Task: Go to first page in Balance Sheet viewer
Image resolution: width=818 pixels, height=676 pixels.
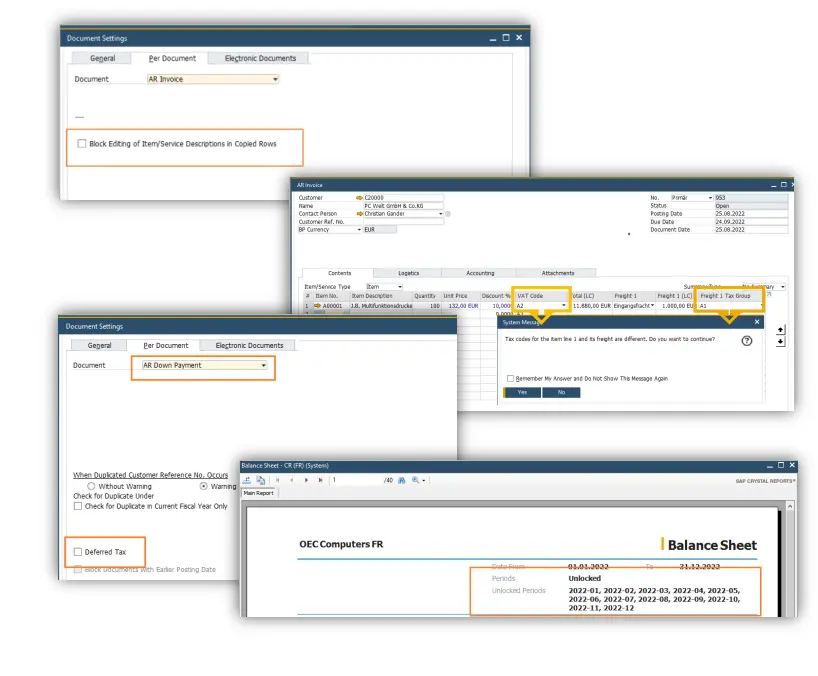Action: click(278, 480)
